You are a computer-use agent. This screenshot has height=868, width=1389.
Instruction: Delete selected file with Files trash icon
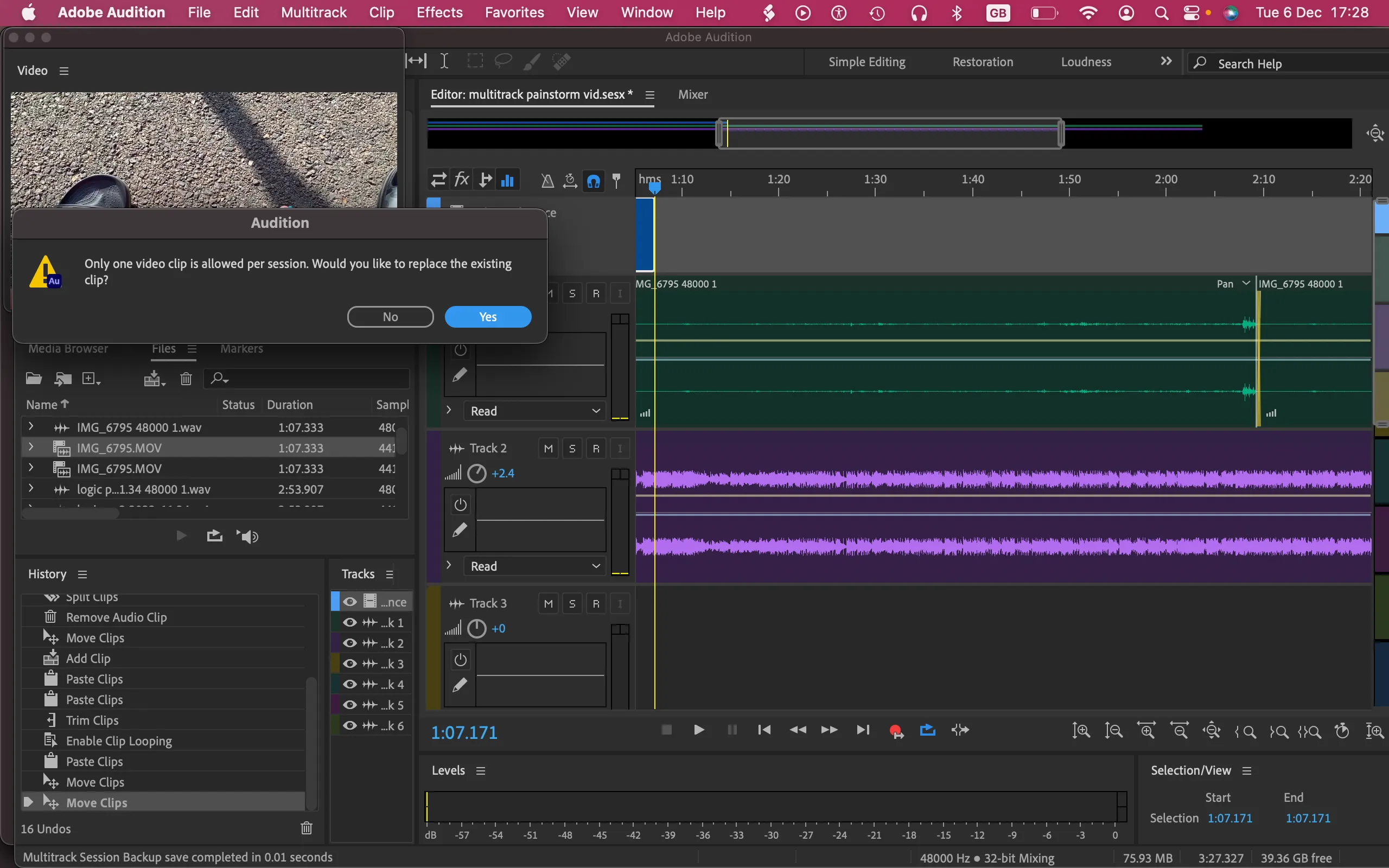pos(186,378)
